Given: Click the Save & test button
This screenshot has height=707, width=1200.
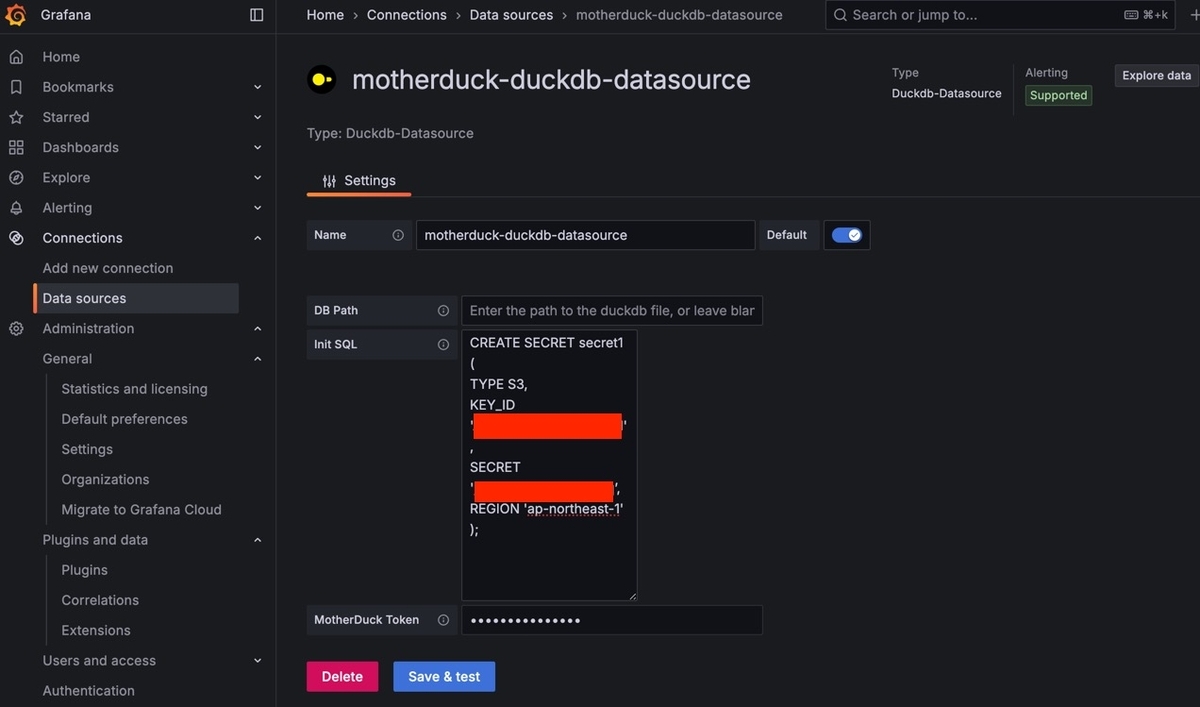Looking at the screenshot, I should 444,677.
